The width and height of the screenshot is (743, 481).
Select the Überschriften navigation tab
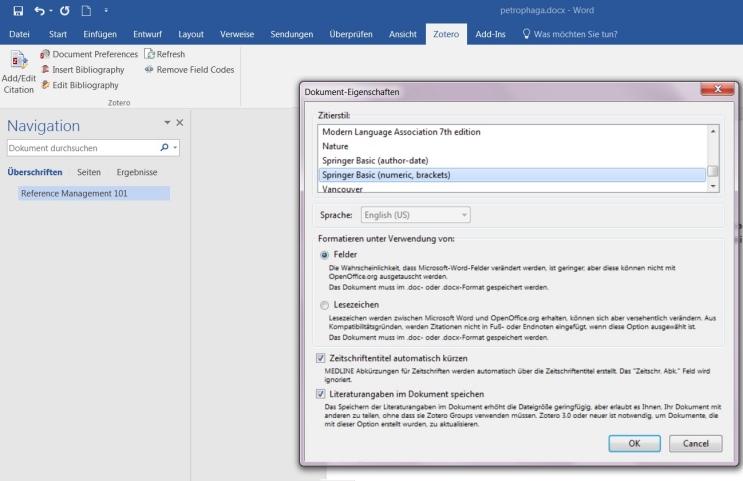click(x=35, y=172)
